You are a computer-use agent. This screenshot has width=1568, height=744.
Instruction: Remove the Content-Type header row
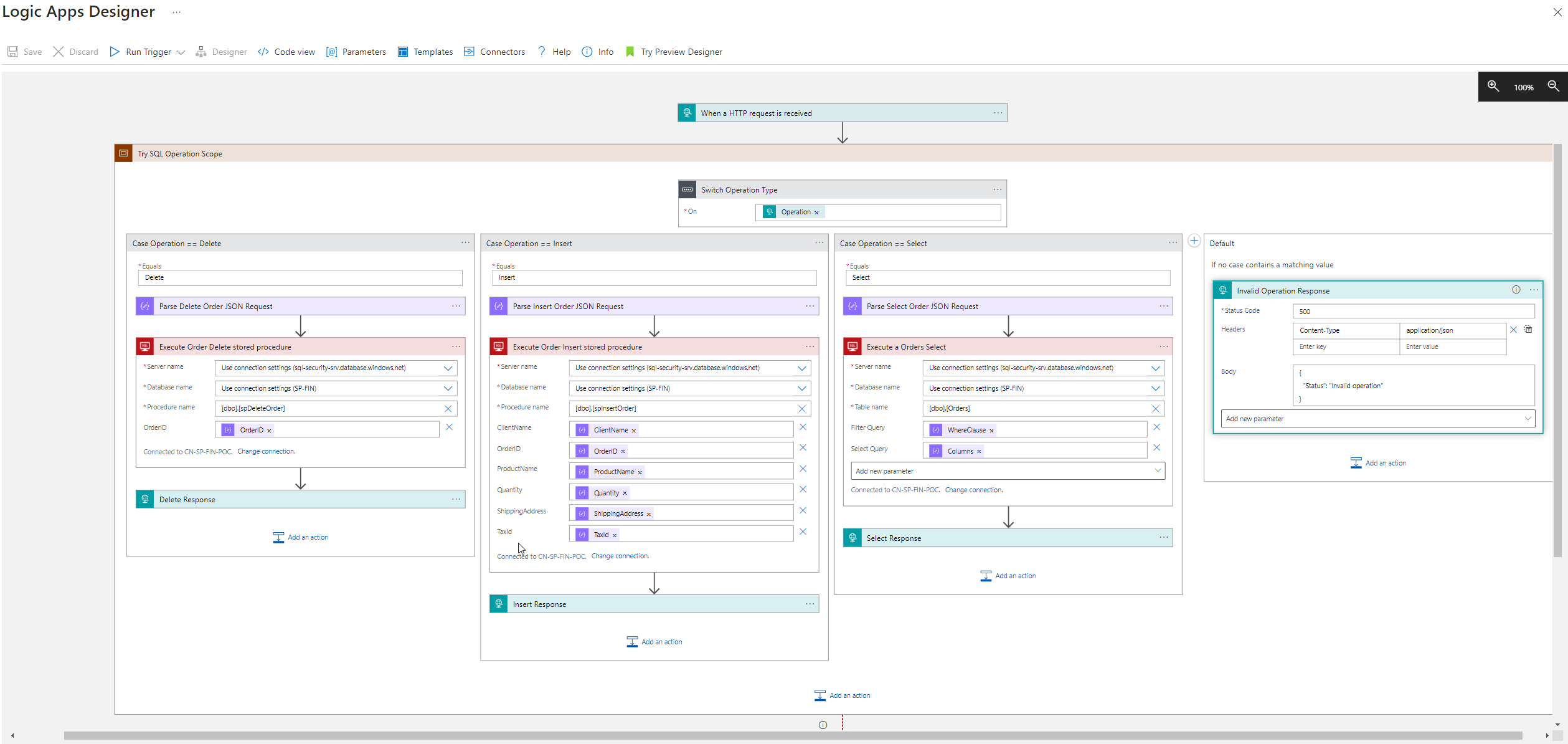click(1513, 330)
